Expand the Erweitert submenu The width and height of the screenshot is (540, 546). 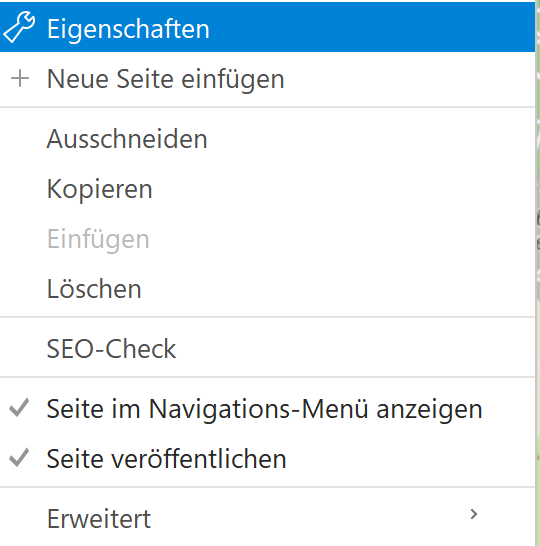click(267, 518)
